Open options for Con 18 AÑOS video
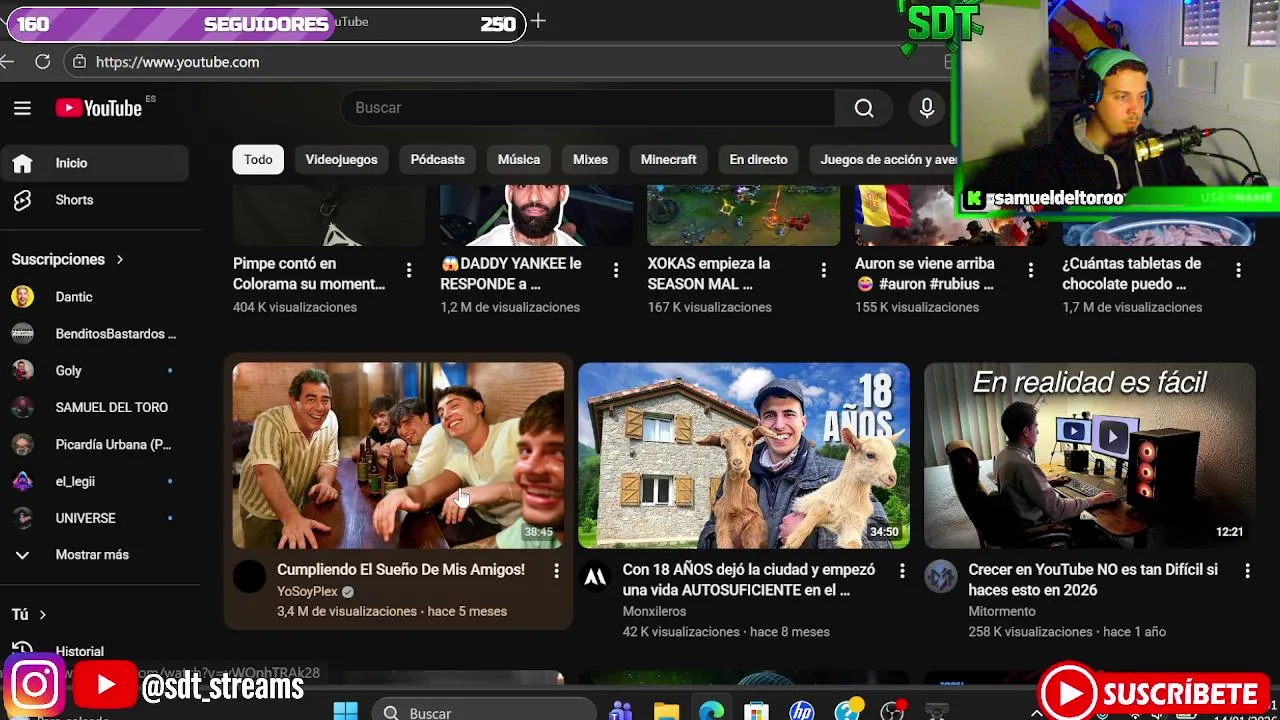 [x=902, y=570]
